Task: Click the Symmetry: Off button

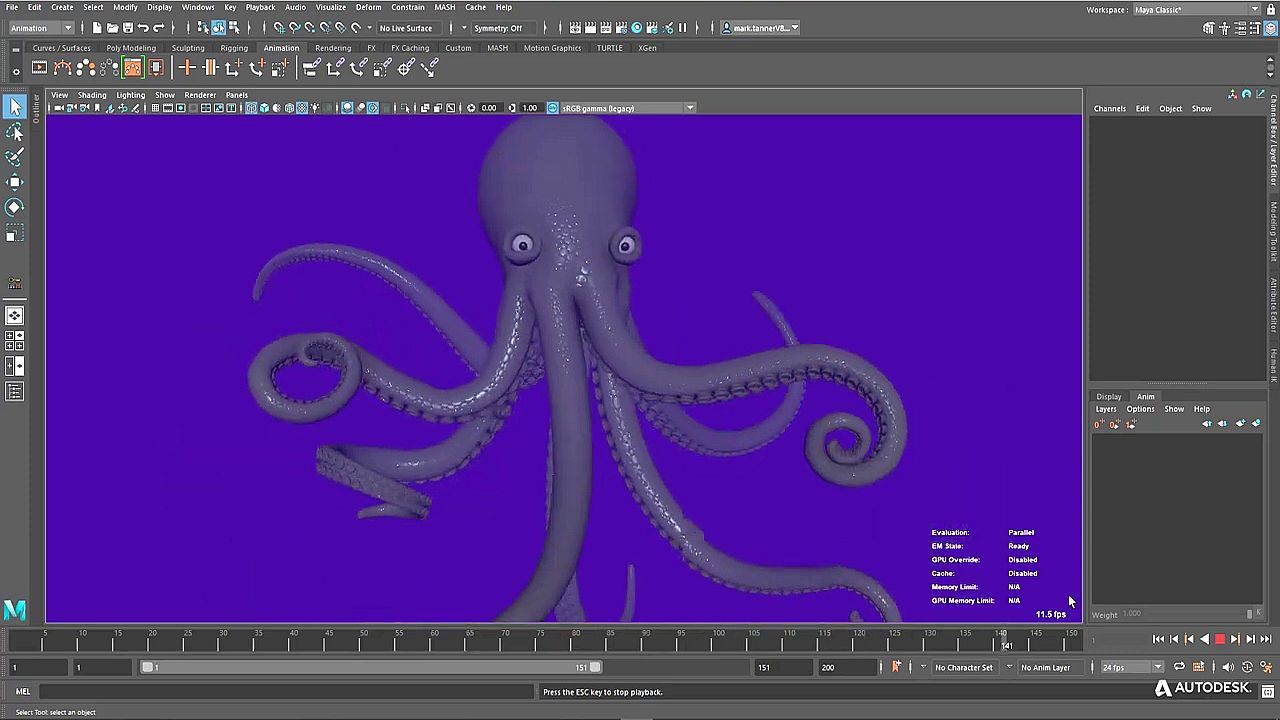Action: 498,28
